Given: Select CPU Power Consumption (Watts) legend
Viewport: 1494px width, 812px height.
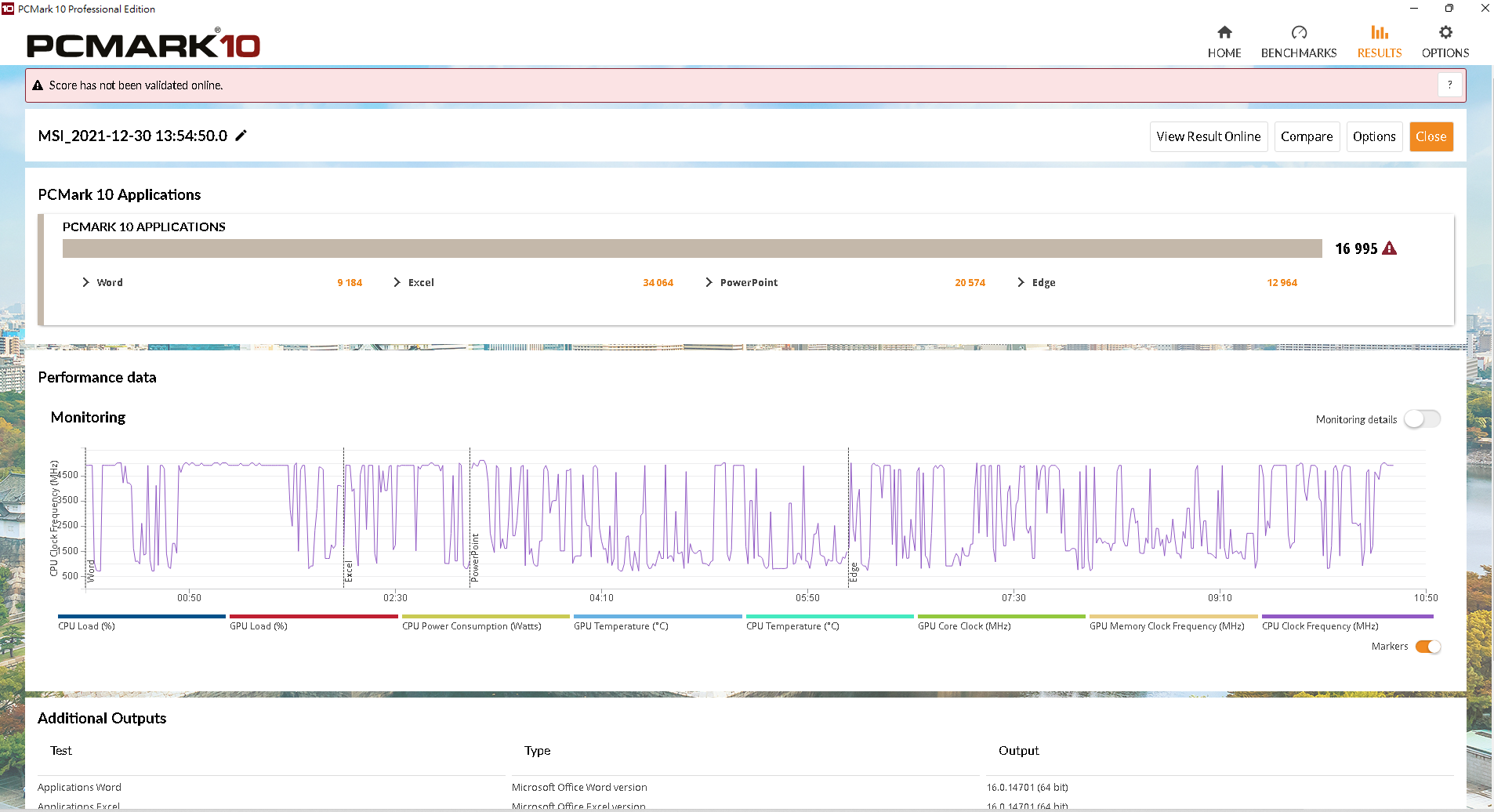Looking at the screenshot, I should [x=485, y=622].
